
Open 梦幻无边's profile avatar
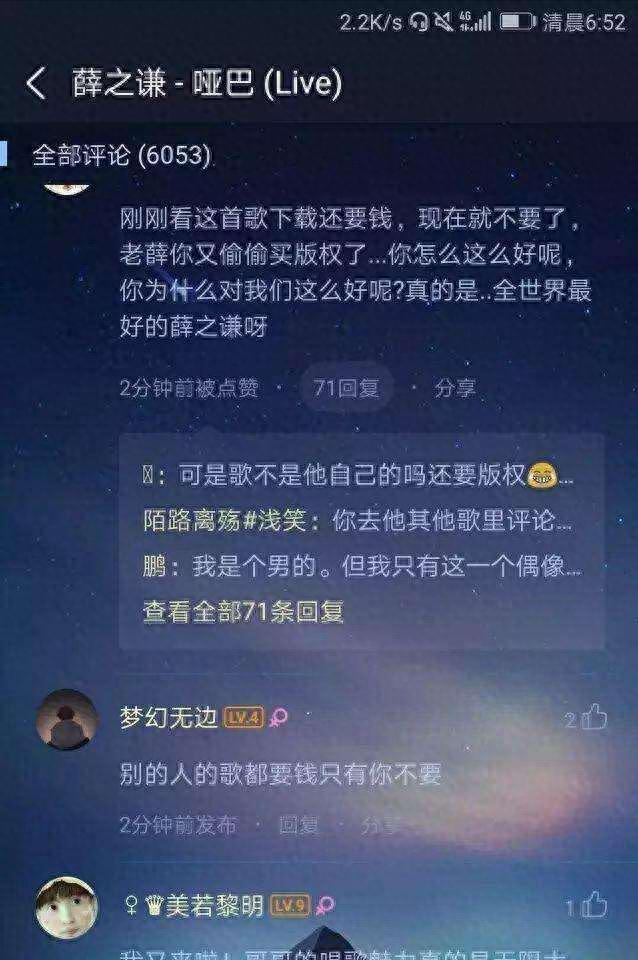click(x=67, y=719)
